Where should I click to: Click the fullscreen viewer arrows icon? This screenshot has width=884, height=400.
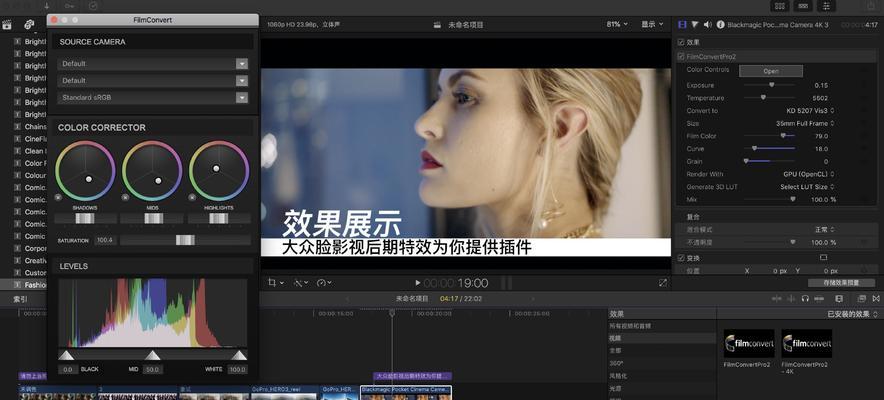(663, 283)
